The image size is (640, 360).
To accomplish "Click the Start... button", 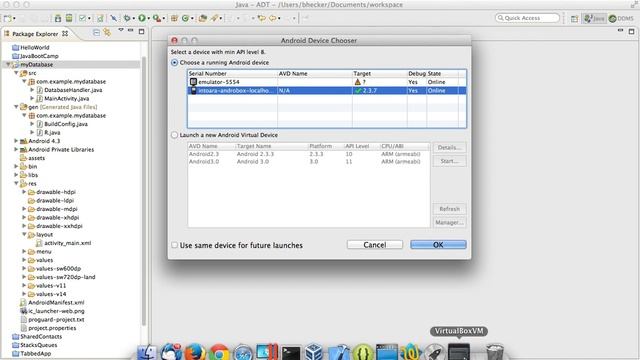I will pyautogui.click(x=449, y=161).
